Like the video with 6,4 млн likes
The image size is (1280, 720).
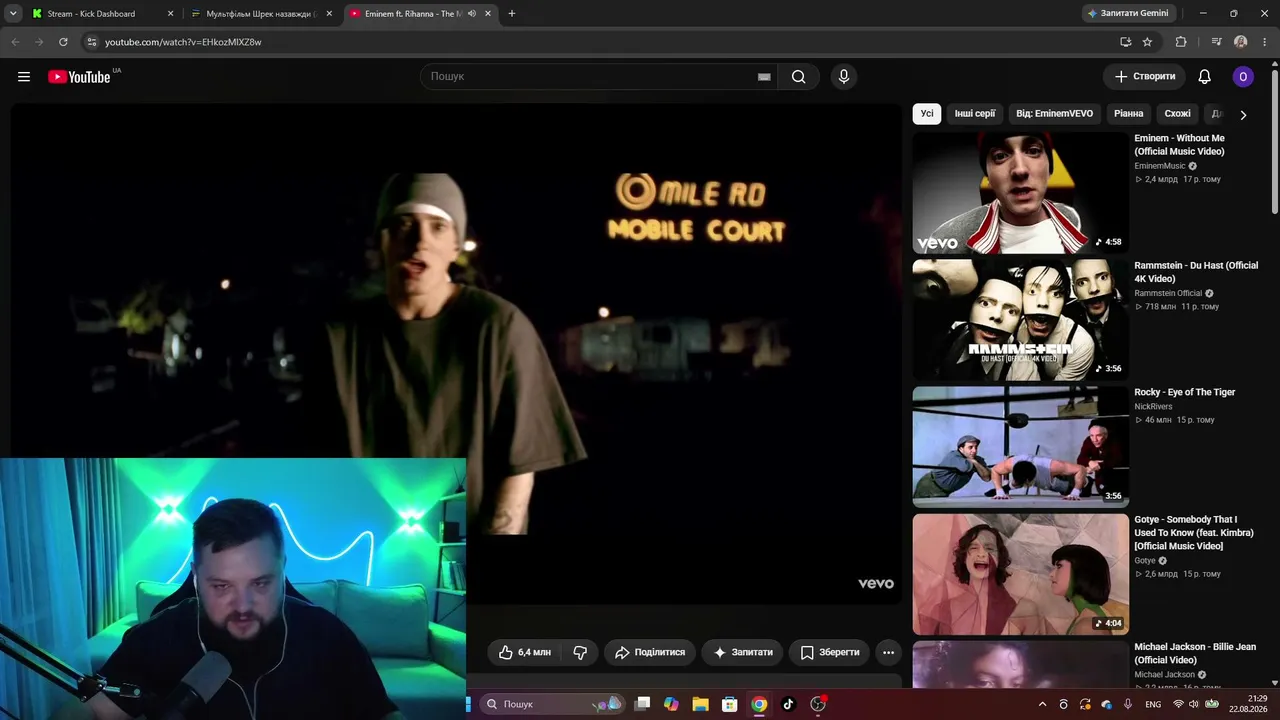525,652
